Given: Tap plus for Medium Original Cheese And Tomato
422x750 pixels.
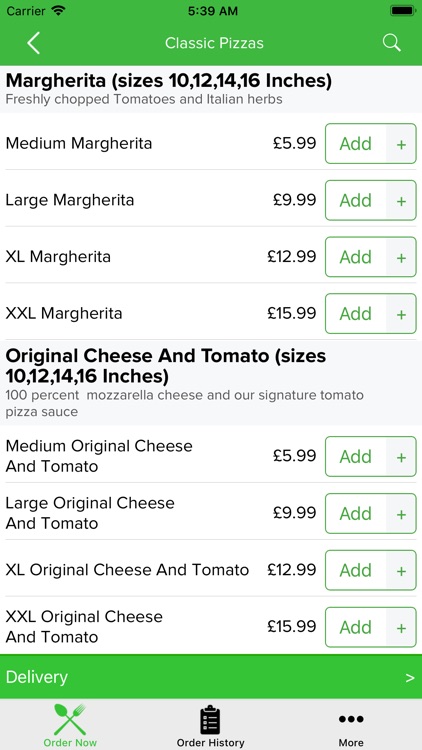Looking at the screenshot, I should (401, 457).
